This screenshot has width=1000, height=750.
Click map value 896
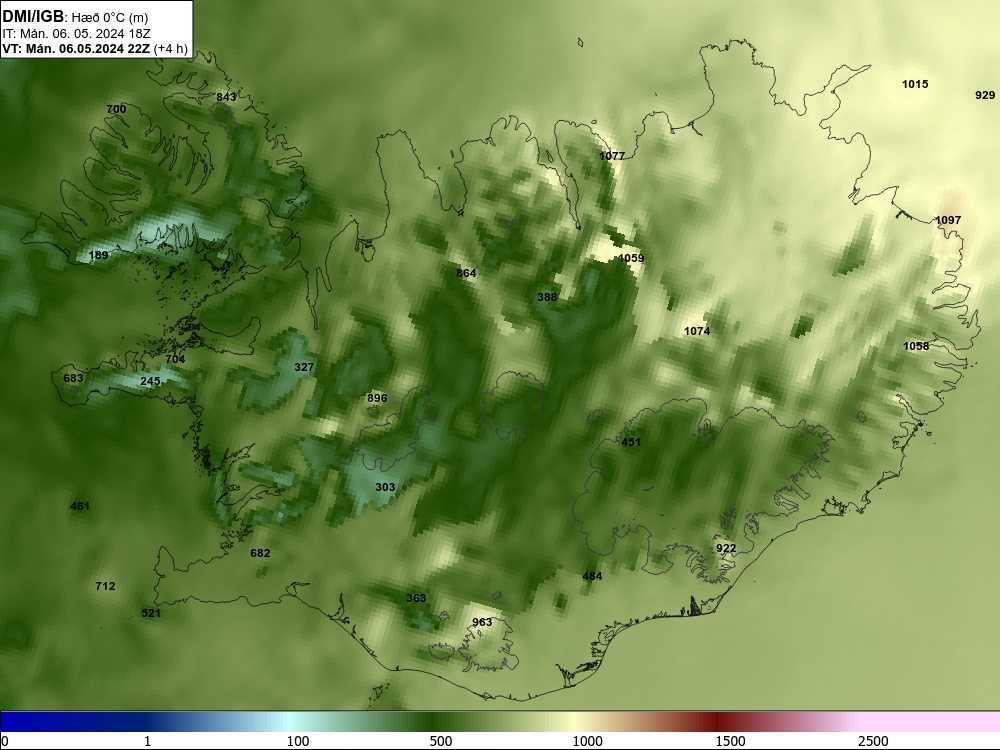378,398
